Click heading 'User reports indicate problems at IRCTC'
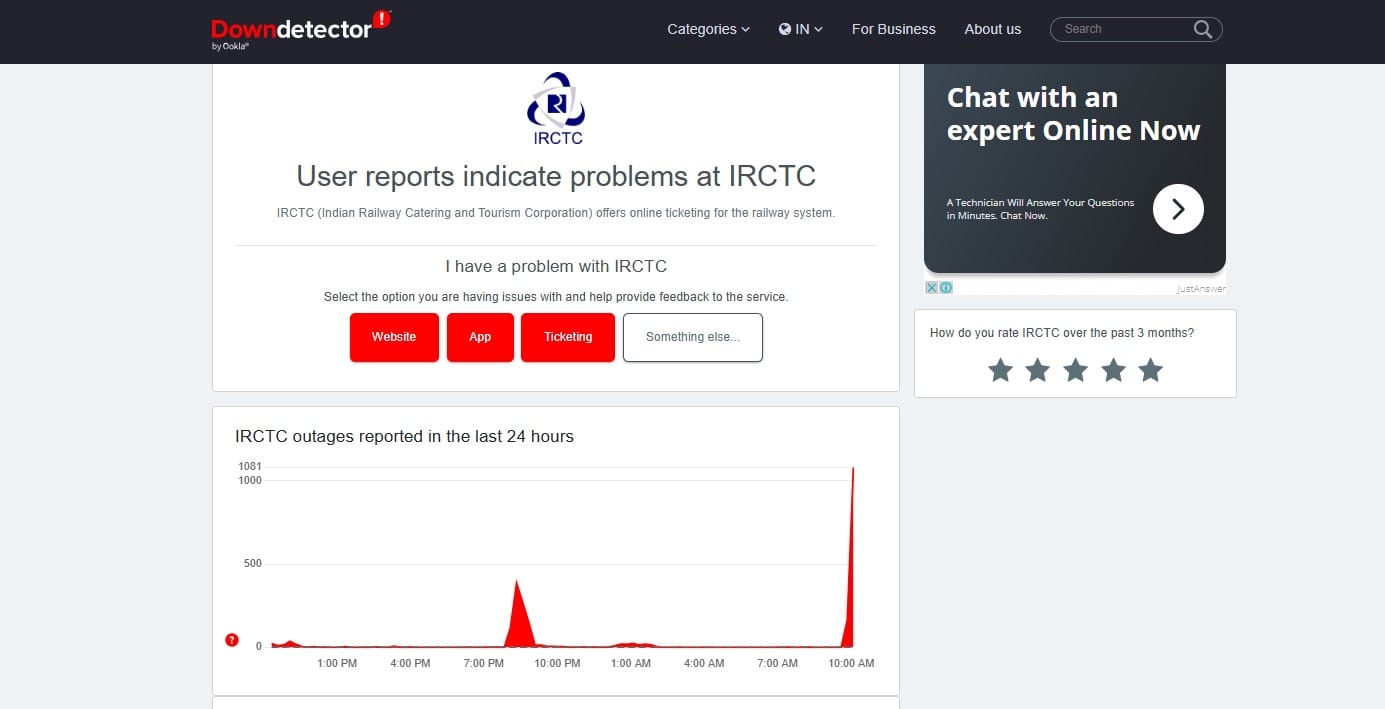1385x709 pixels. point(556,176)
